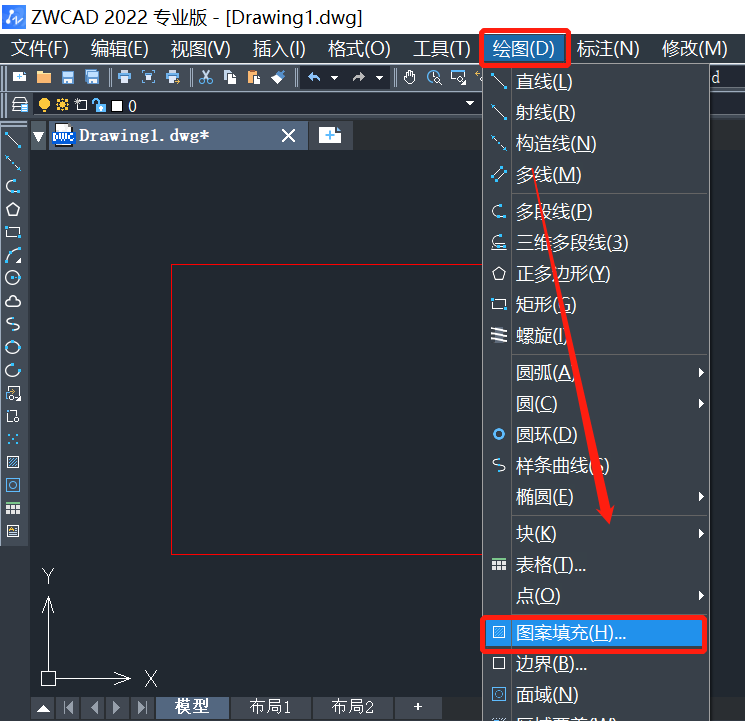745x721 pixels.
Task: Open the Redo history dropdown arrow
Action: [x=379, y=77]
